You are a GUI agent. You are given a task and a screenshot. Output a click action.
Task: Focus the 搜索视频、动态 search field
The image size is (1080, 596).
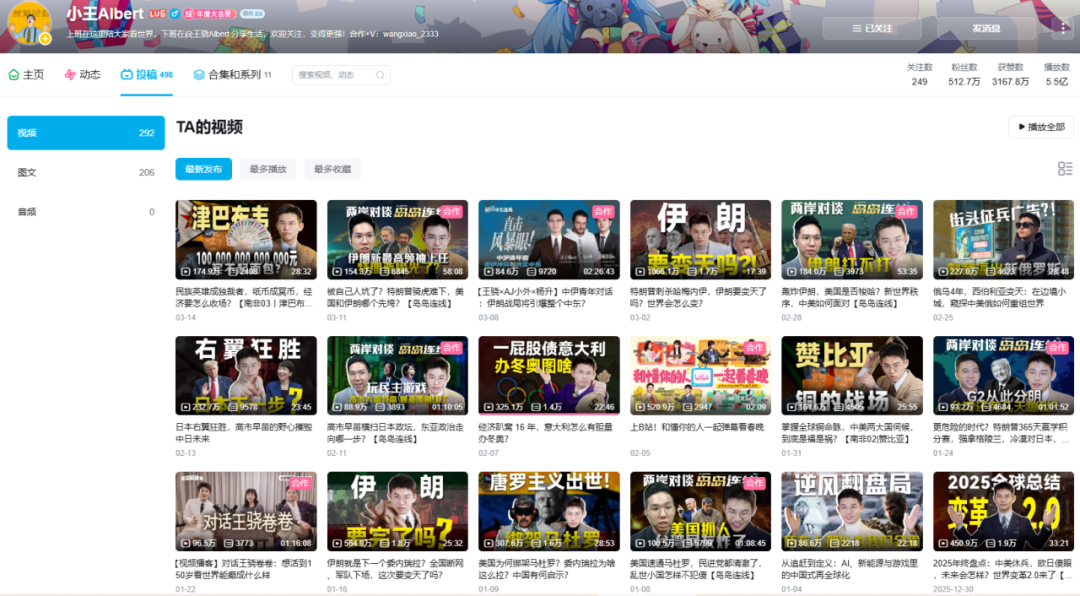click(330, 75)
